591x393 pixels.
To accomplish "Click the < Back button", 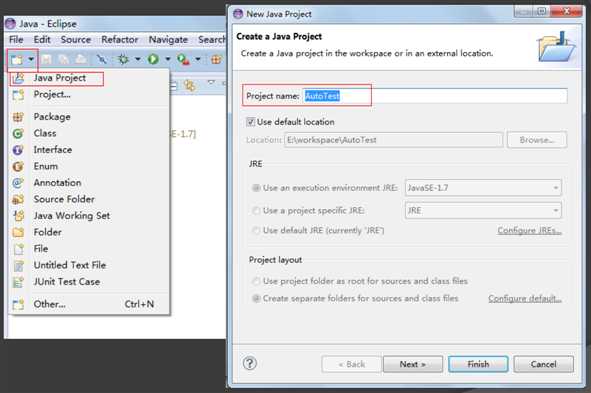I will pos(351,364).
